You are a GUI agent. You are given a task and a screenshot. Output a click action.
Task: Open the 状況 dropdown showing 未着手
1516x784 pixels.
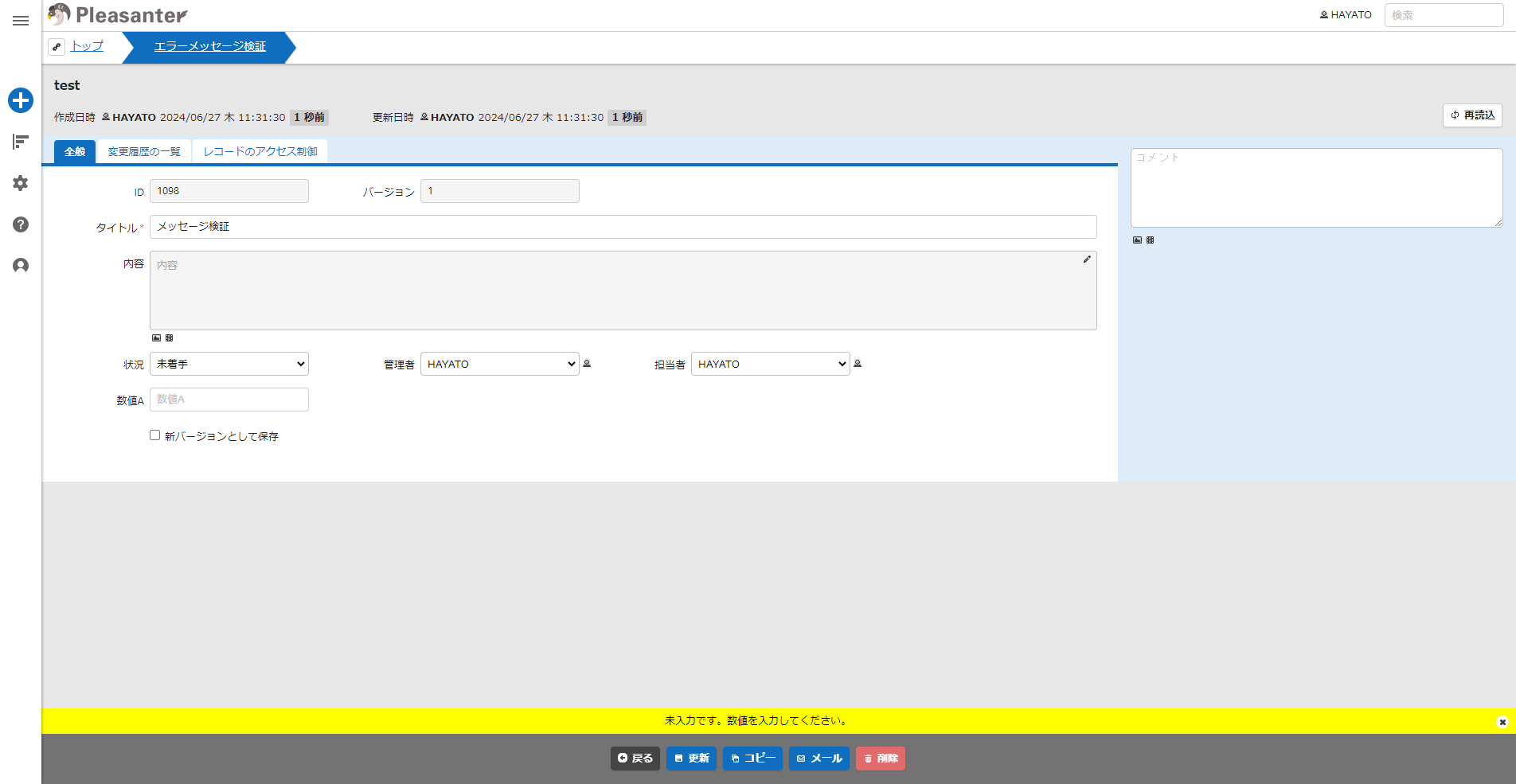point(229,364)
